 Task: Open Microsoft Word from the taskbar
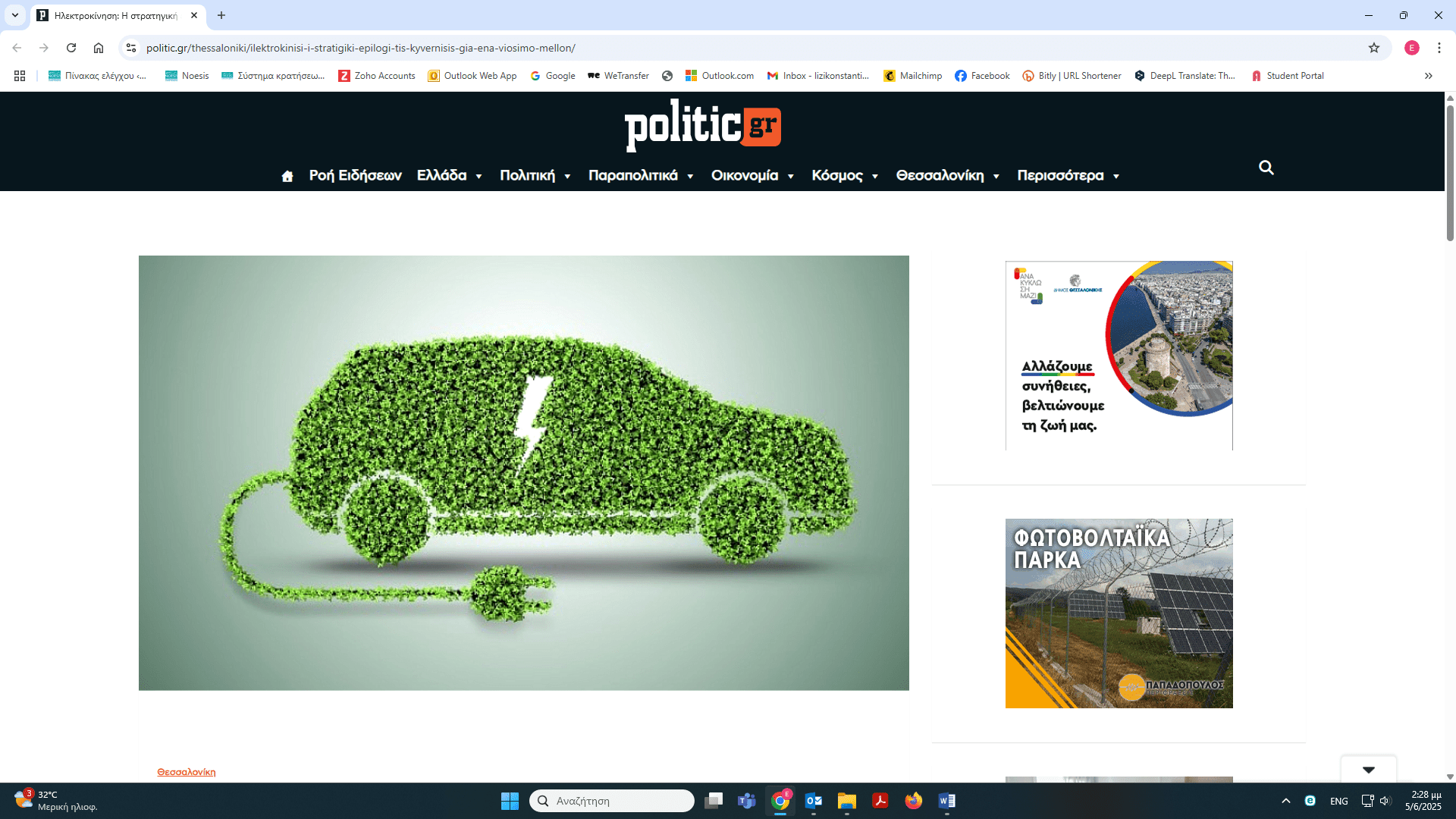tap(946, 801)
